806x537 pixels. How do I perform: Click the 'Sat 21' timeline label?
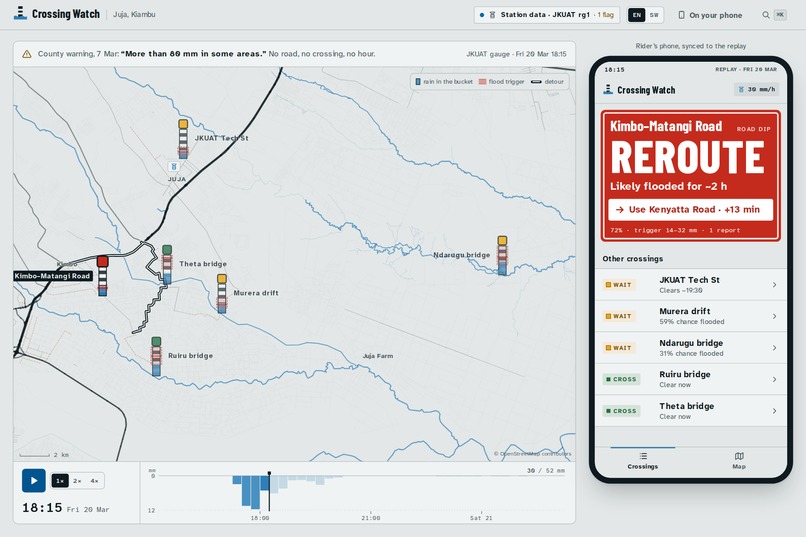pyautogui.click(x=481, y=518)
